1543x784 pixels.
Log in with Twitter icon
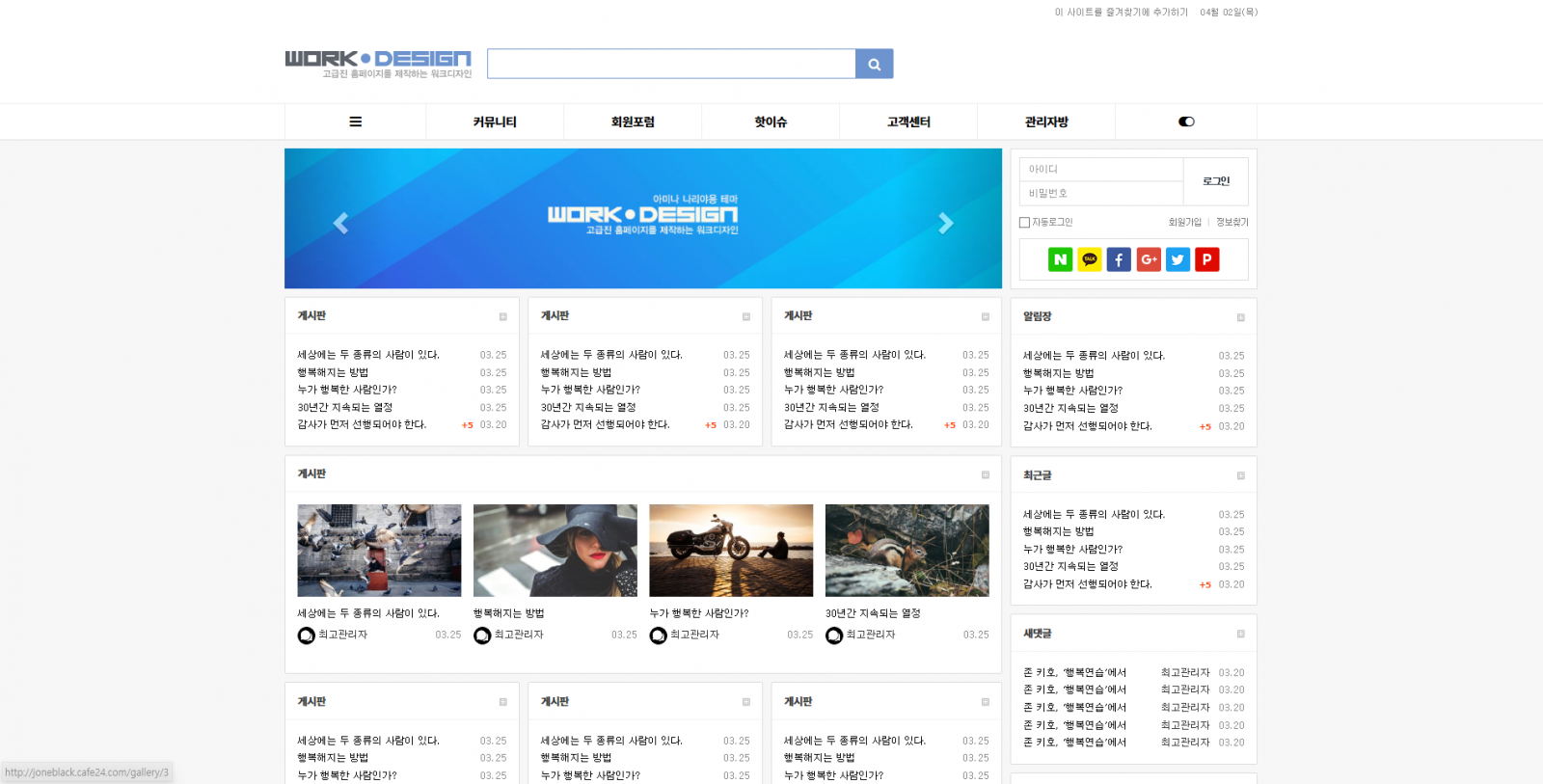tap(1178, 259)
